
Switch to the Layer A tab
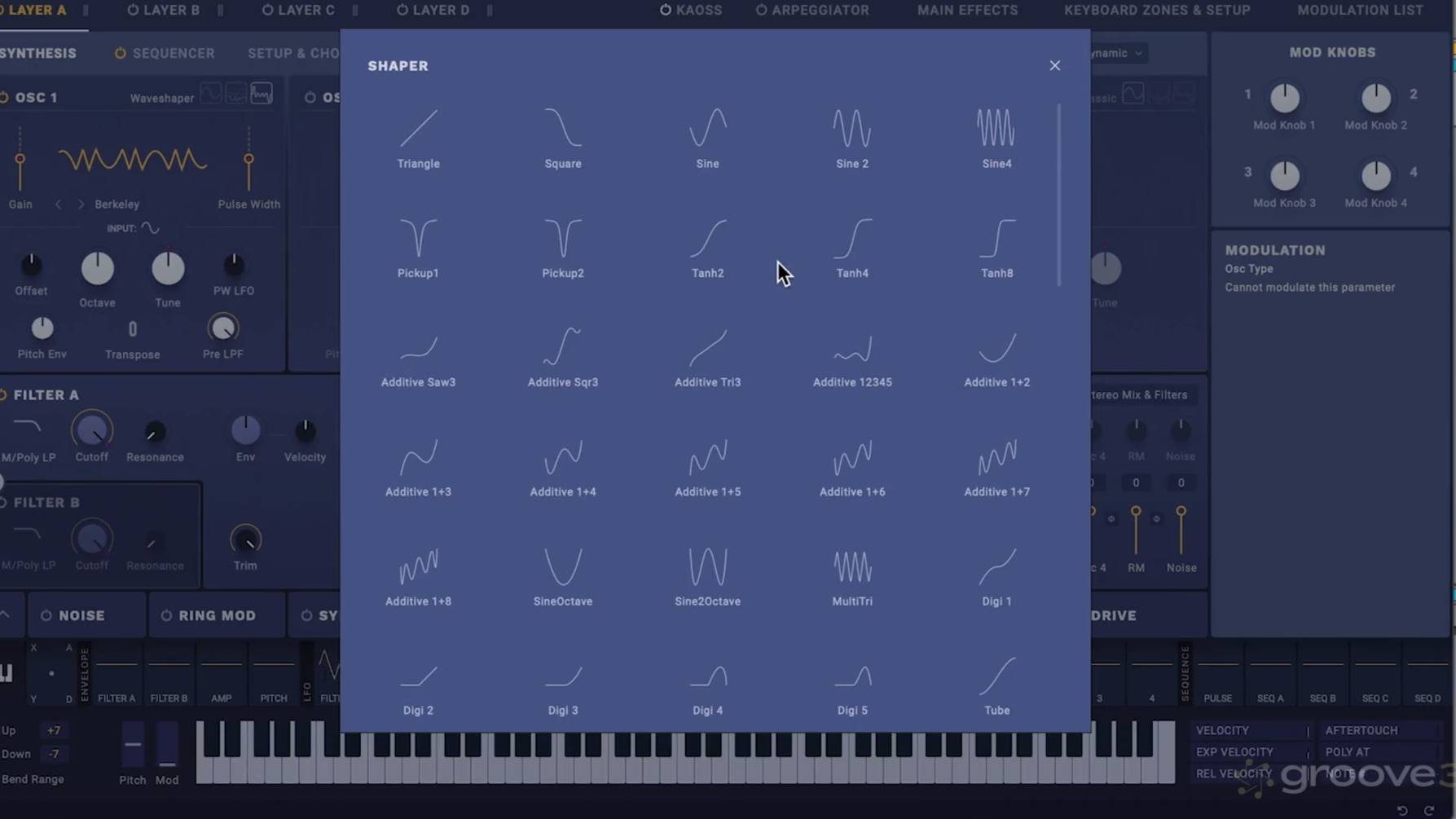(37, 10)
